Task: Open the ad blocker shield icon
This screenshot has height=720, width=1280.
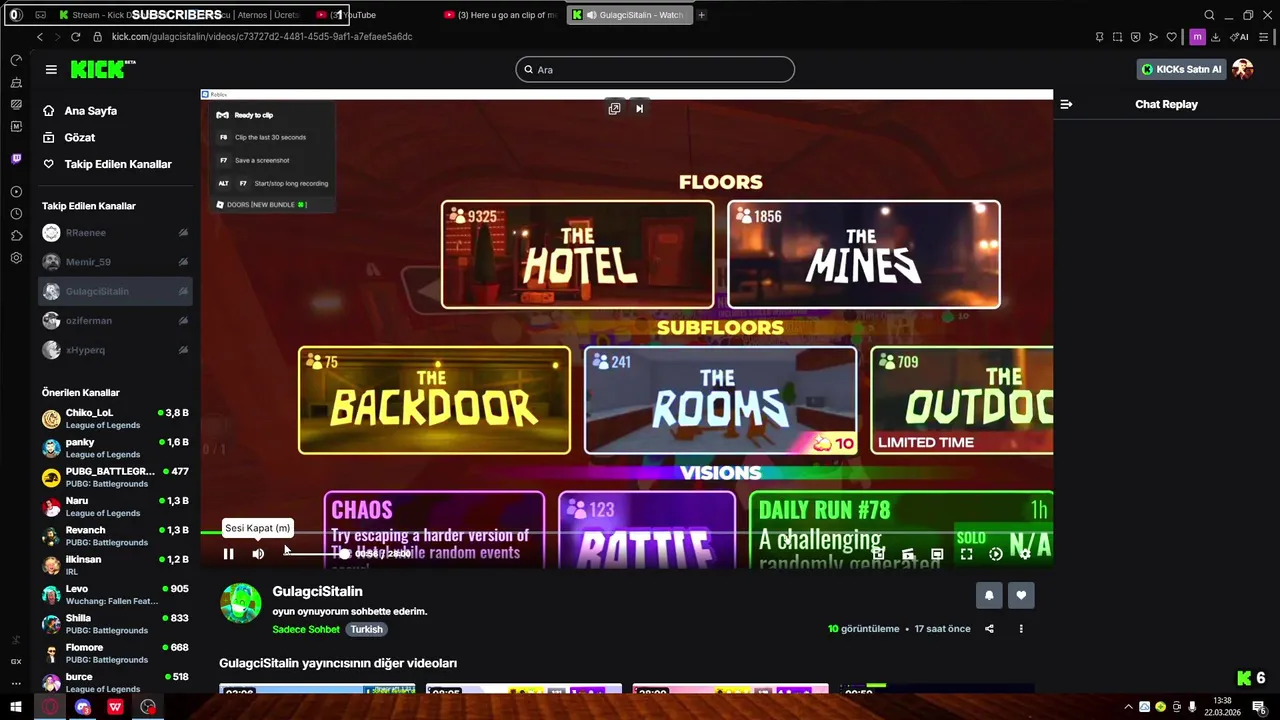Action: [1135, 37]
